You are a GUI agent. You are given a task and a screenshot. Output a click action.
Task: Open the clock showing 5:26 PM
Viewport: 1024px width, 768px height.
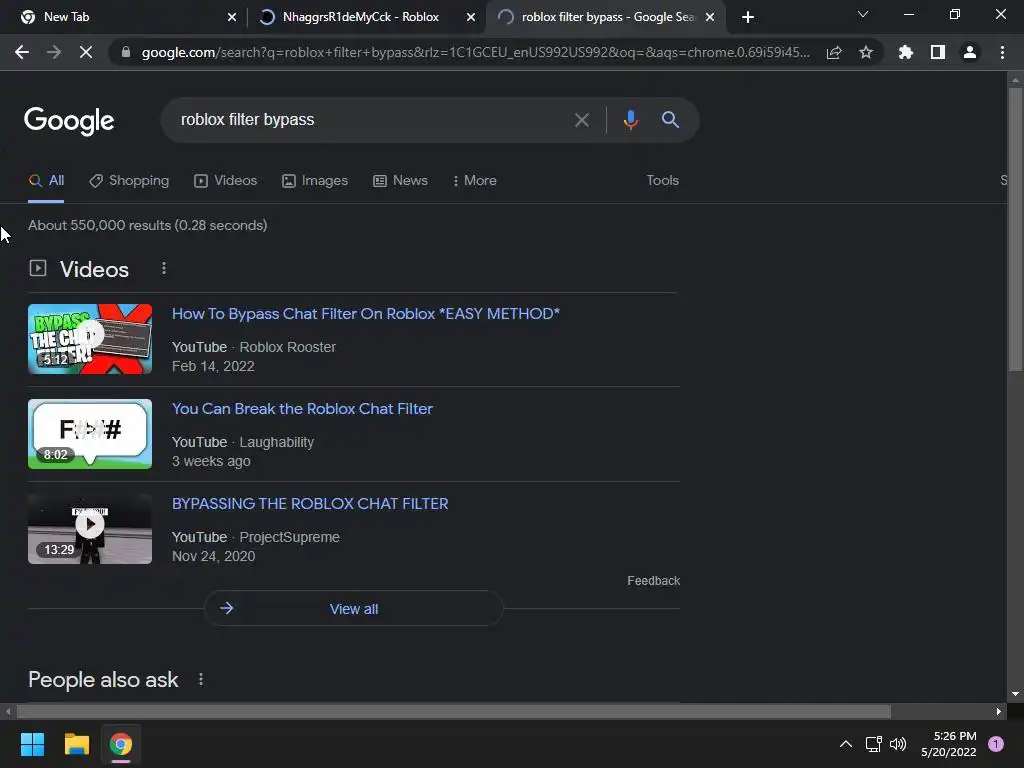(949, 744)
